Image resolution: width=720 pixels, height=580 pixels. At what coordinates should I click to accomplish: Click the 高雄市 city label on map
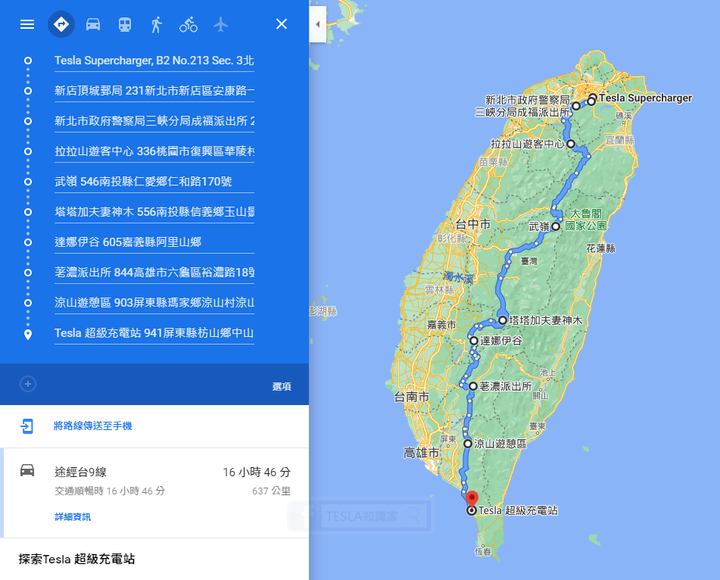click(421, 453)
